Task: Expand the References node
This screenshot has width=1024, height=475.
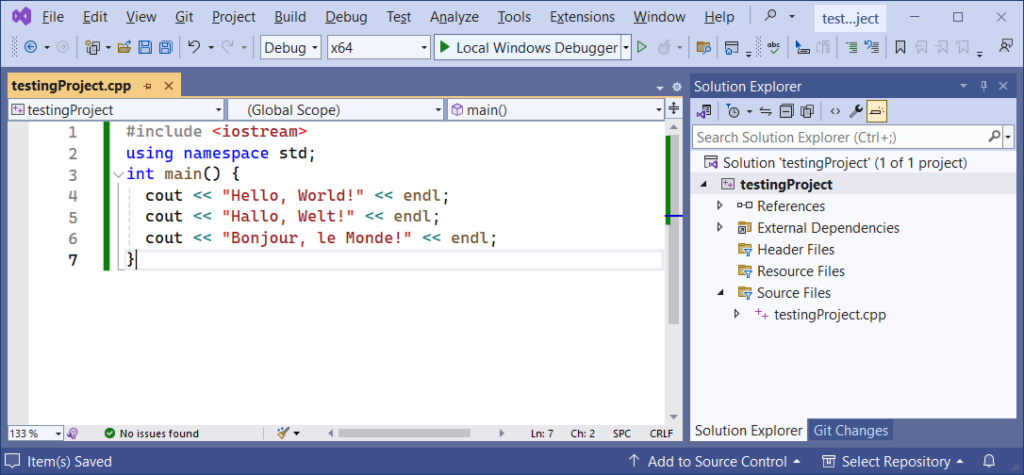Action: (x=720, y=206)
